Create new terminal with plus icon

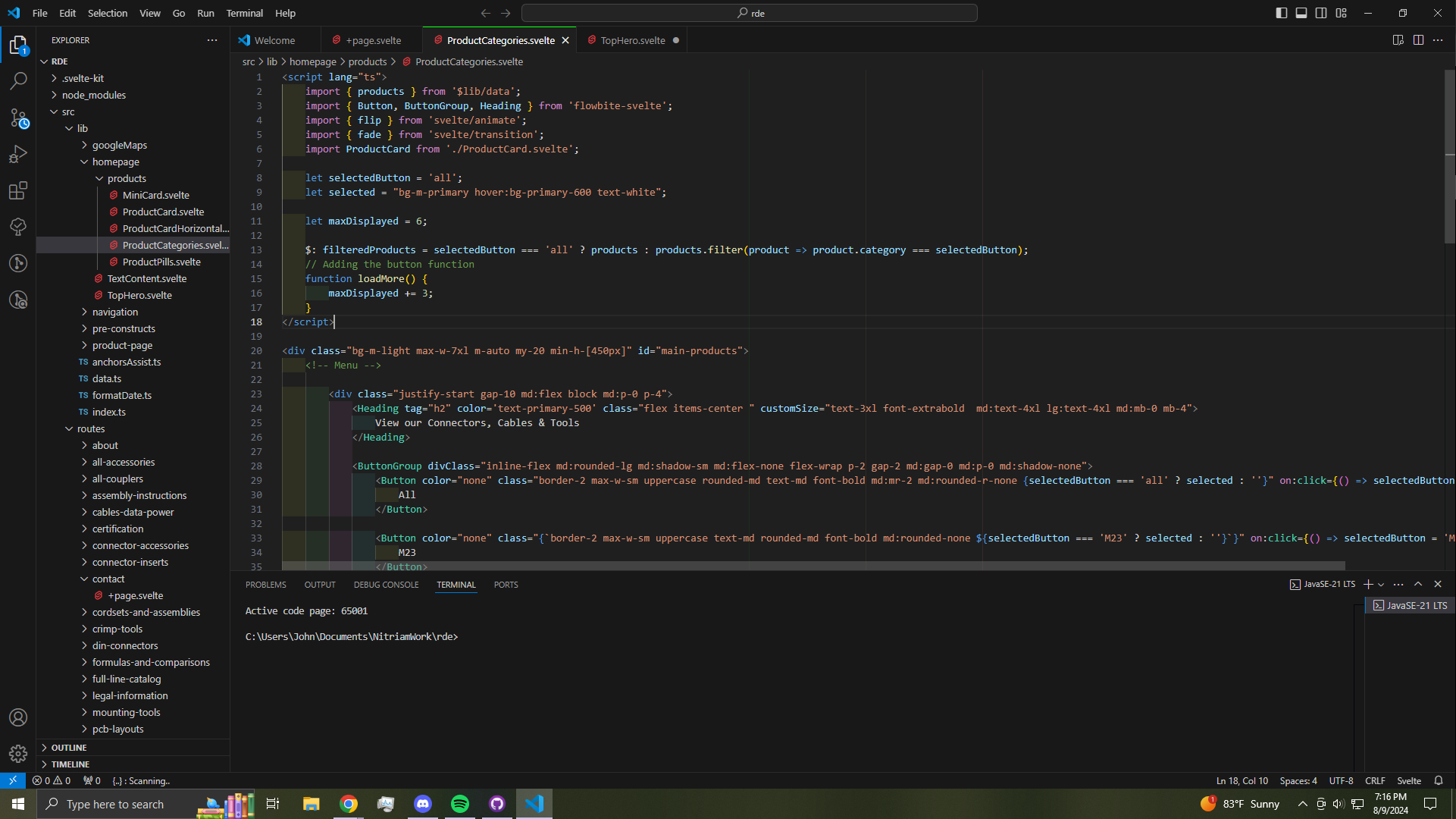[1368, 584]
